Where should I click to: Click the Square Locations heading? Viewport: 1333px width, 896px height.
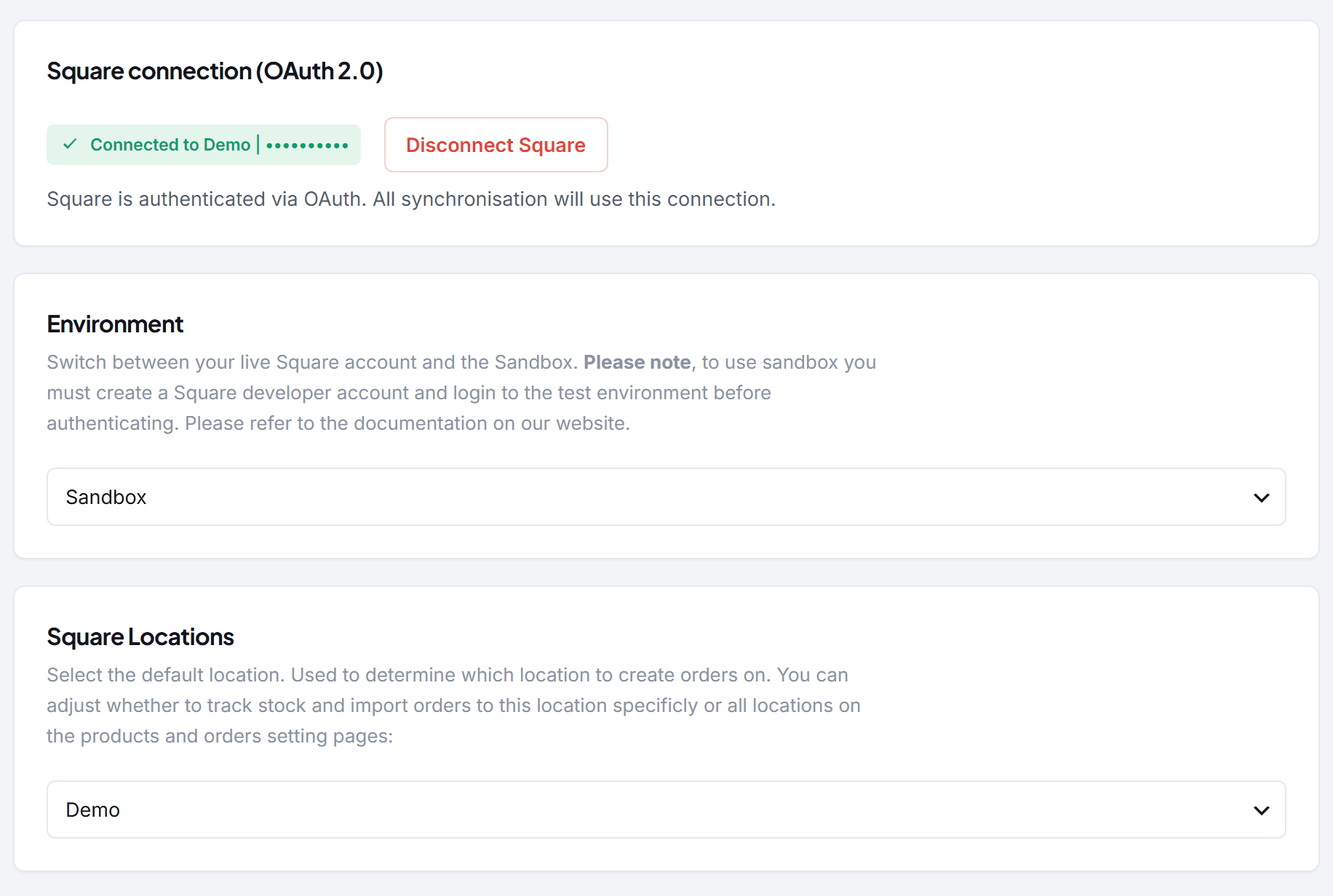140,637
